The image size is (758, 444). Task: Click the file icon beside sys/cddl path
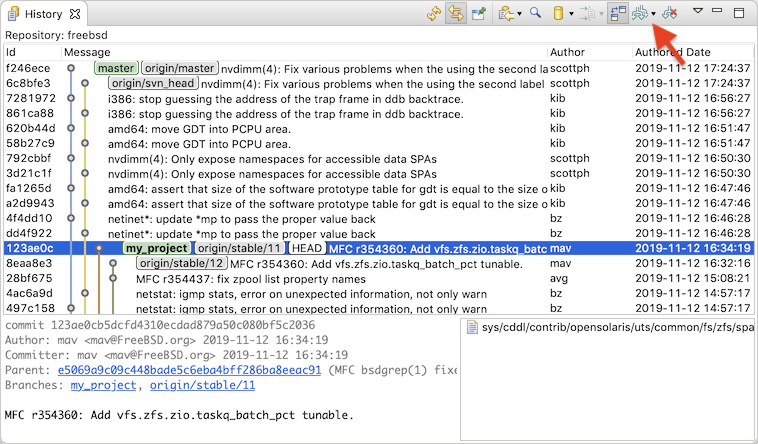472,327
